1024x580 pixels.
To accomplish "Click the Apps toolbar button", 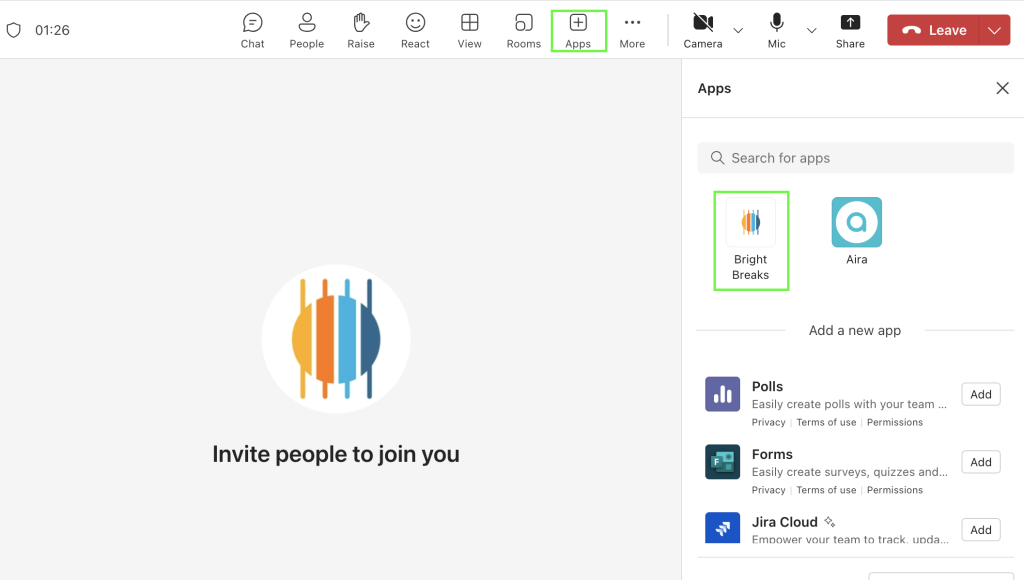I will point(578,30).
